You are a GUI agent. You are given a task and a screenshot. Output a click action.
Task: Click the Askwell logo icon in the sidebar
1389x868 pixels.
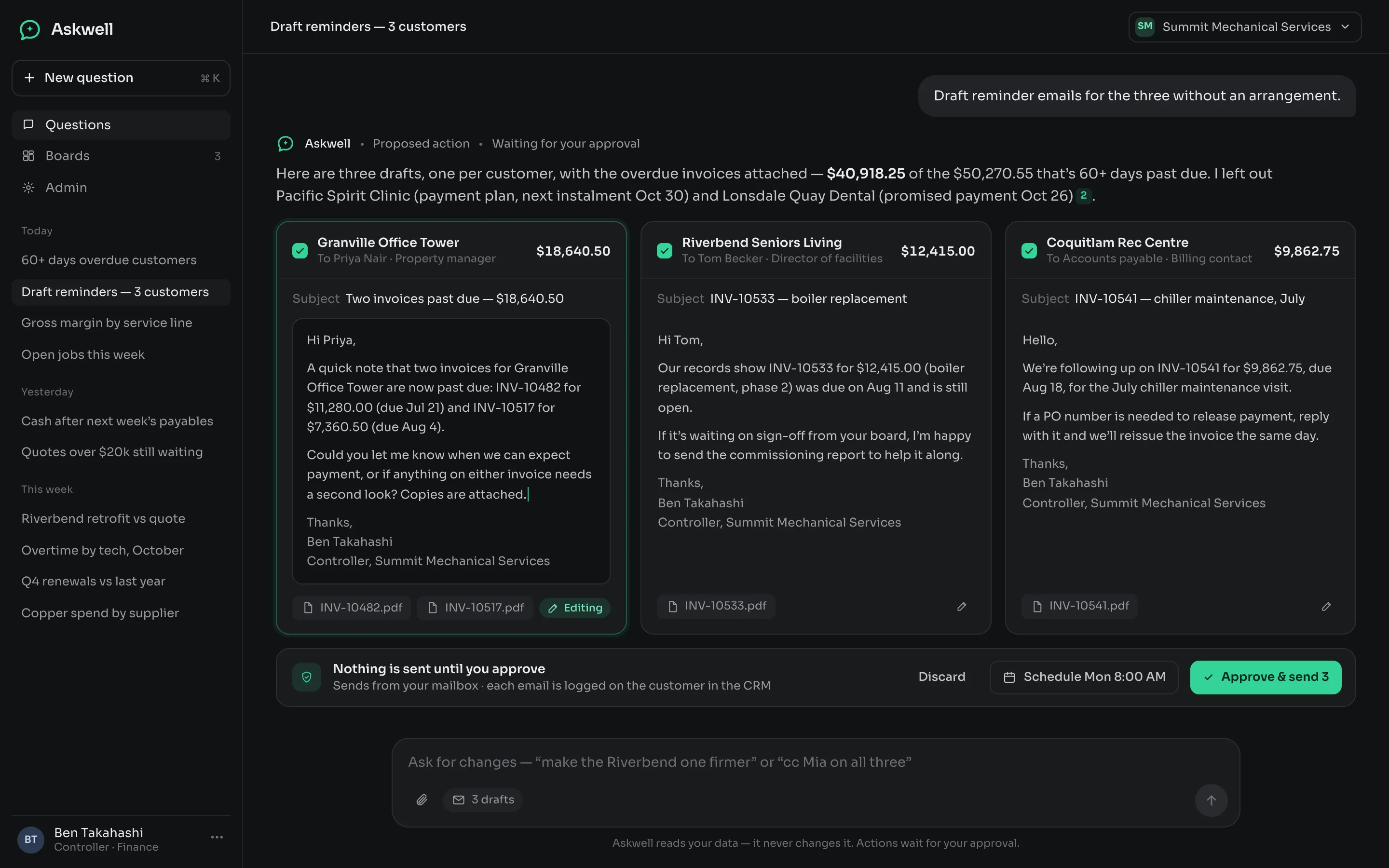pyautogui.click(x=30, y=29)
